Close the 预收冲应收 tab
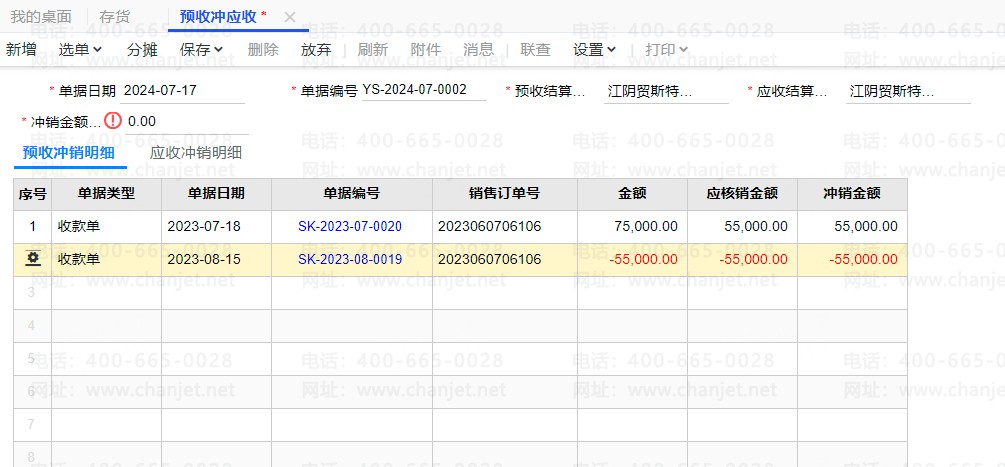Viewport: 1005px width, 467px height. click(x=290, y=17)
